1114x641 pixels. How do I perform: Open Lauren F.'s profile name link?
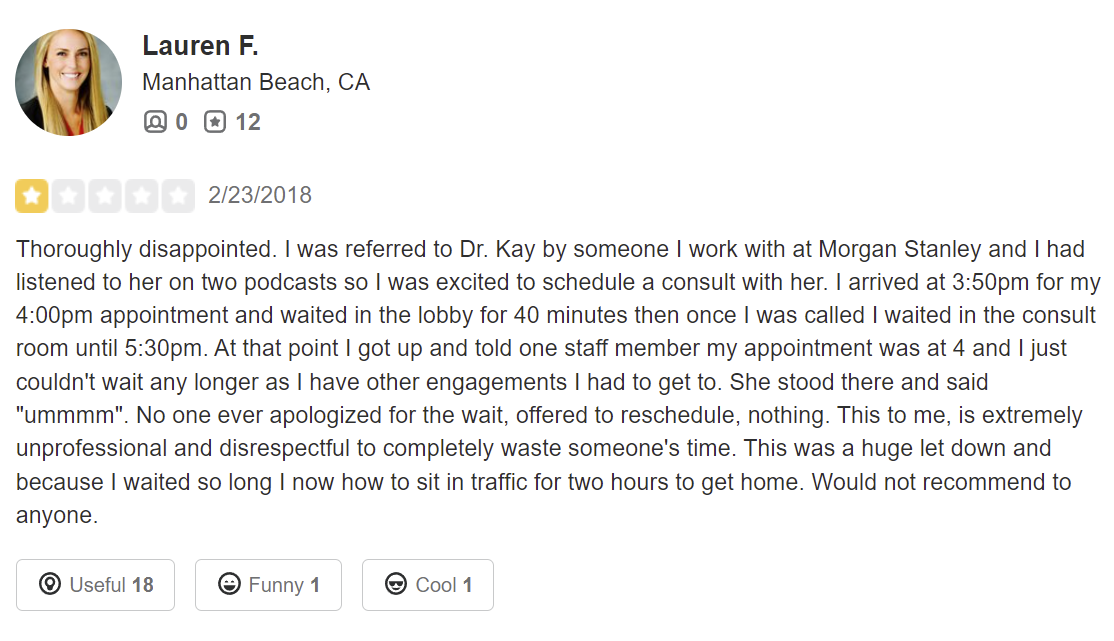point(200,45)
